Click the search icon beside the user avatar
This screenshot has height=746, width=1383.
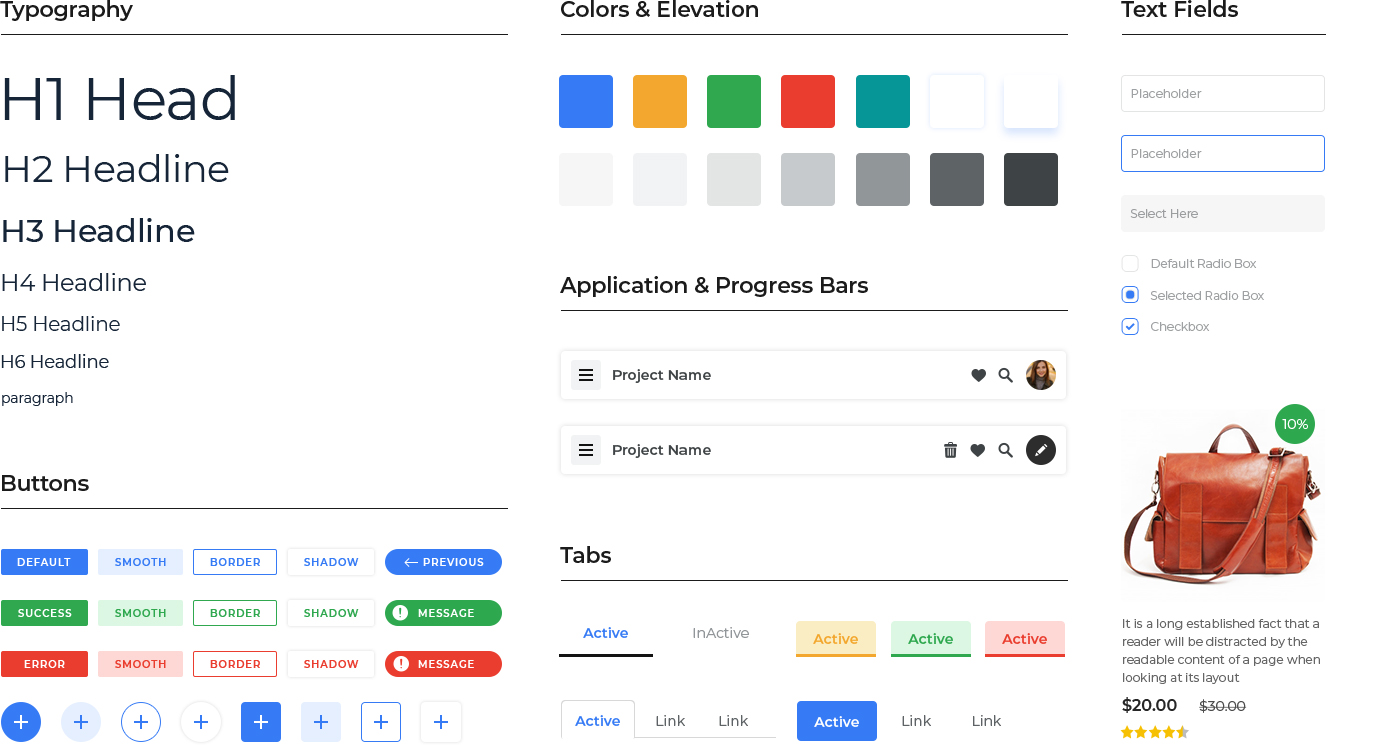pyautogui.click(x=1005, y=375)
